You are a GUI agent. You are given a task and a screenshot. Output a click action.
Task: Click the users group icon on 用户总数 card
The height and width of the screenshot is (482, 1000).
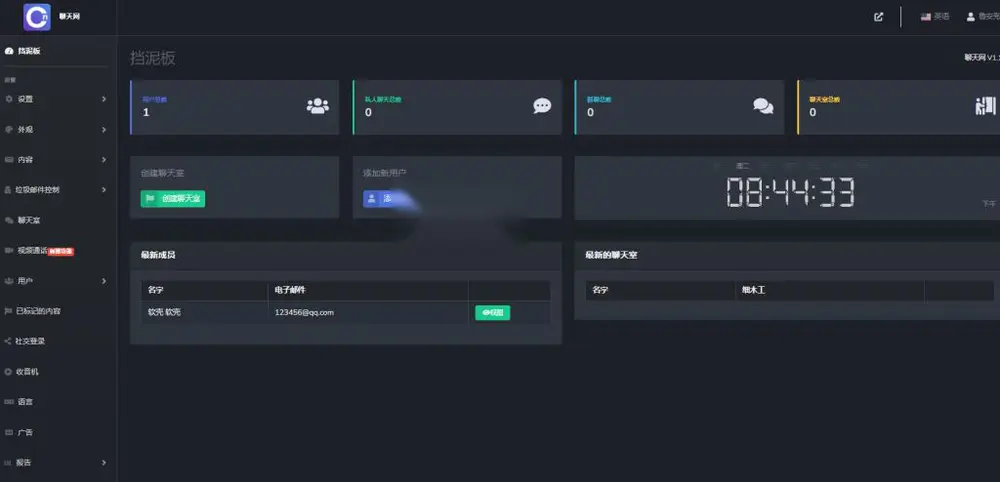coord(318,106)
